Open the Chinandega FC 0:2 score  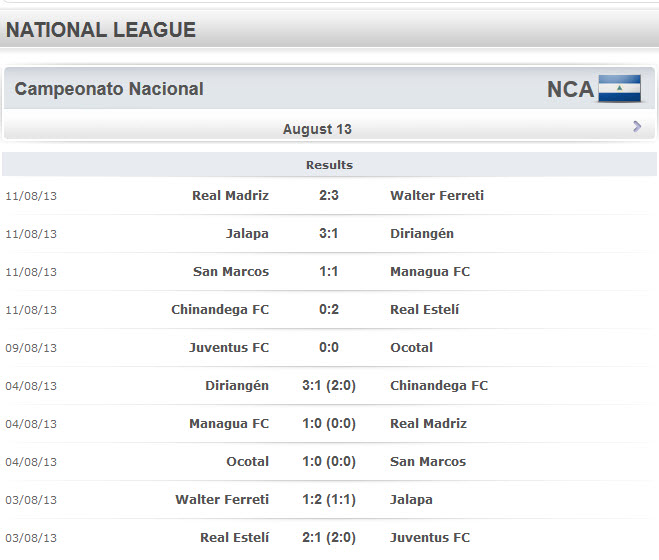[x=329, y=310]
